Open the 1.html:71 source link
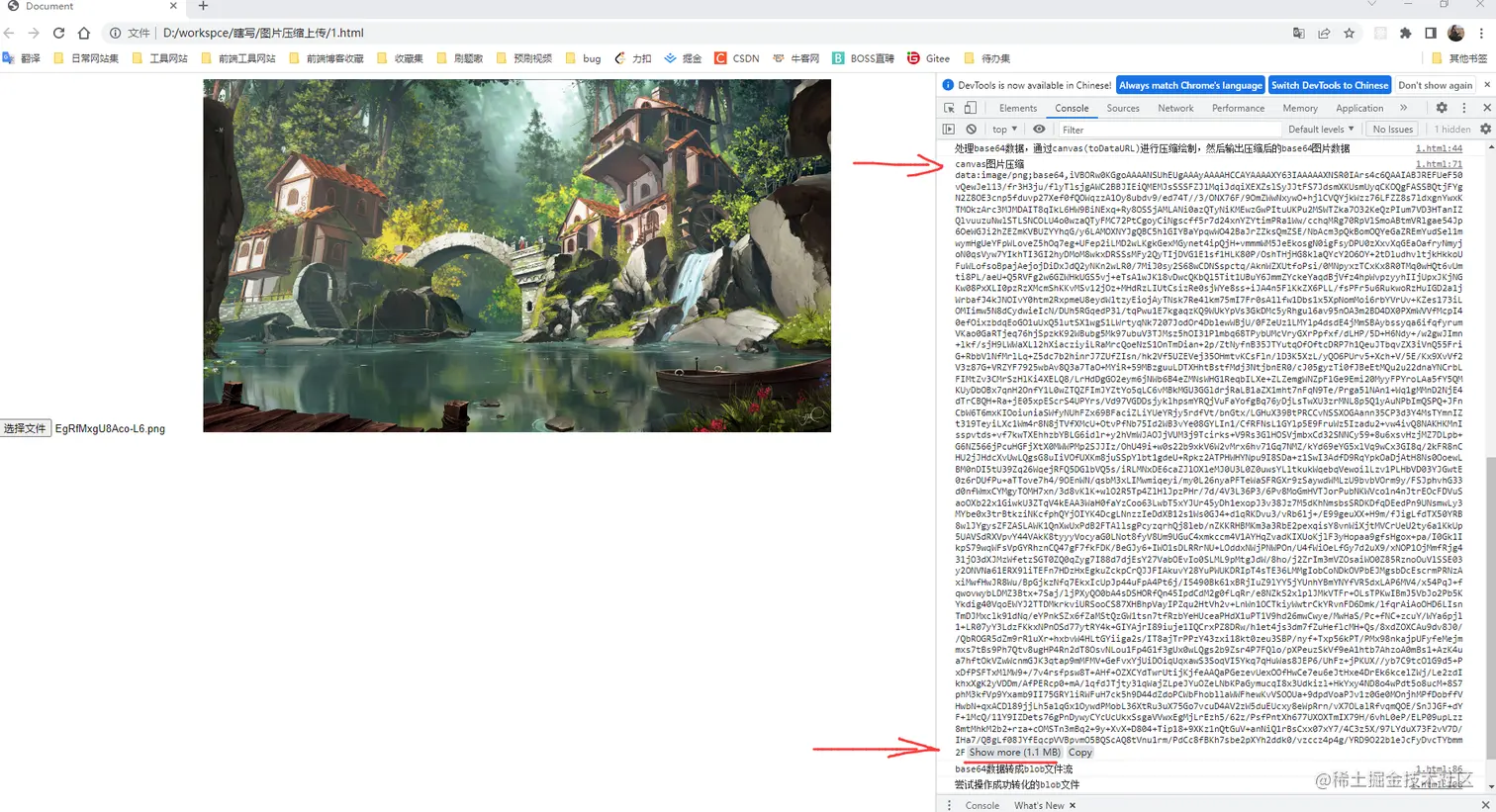This screenshot has width=1496, height=812. 1439,164
